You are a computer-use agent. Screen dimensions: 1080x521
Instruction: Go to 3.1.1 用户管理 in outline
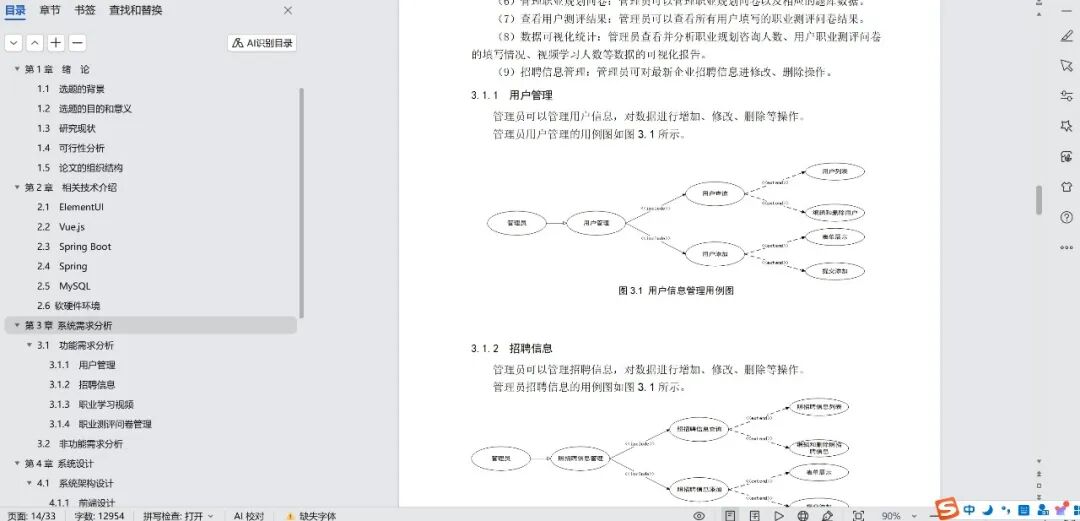(82, 365)
